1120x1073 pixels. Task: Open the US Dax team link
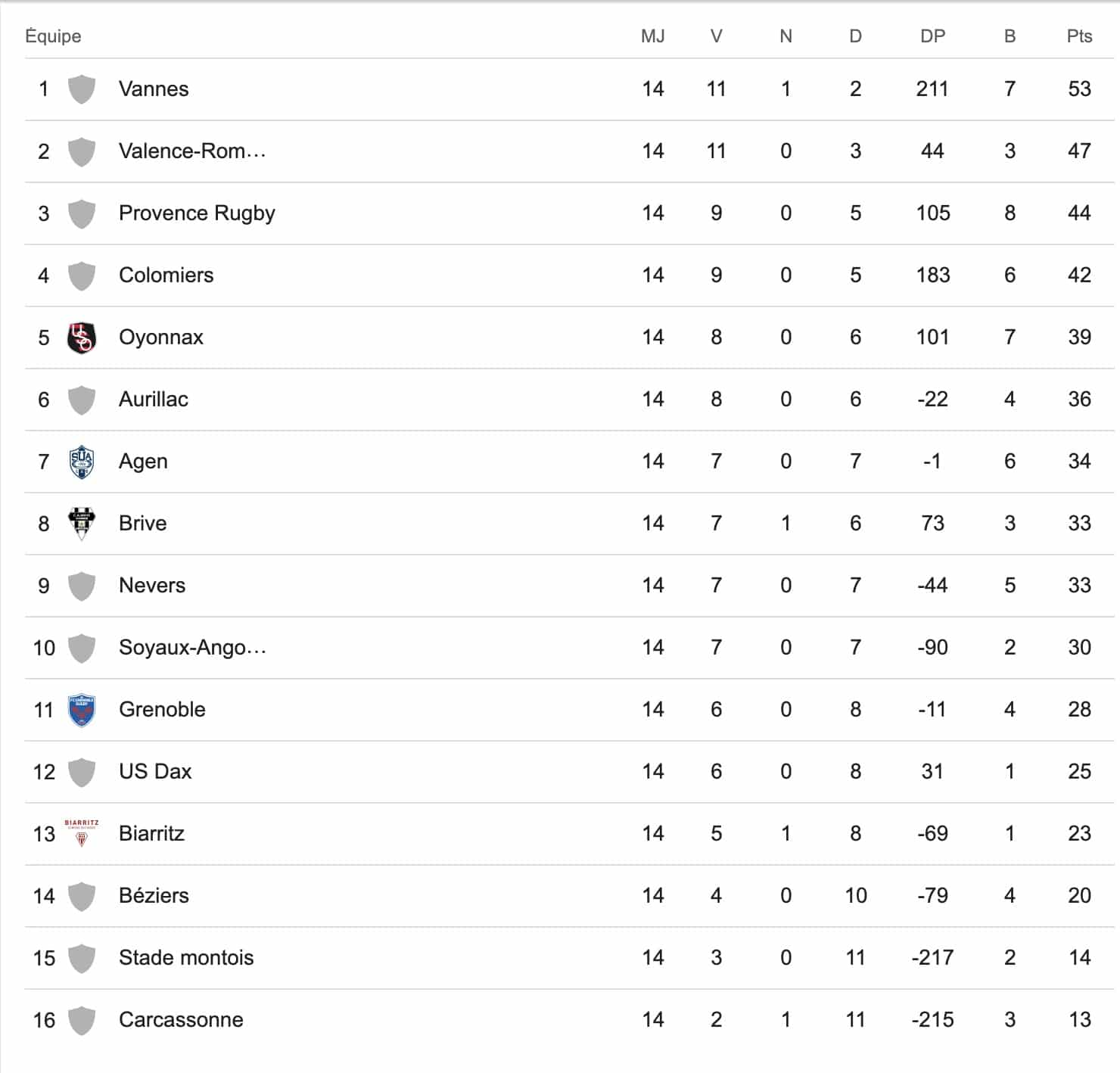coord(155,772)
